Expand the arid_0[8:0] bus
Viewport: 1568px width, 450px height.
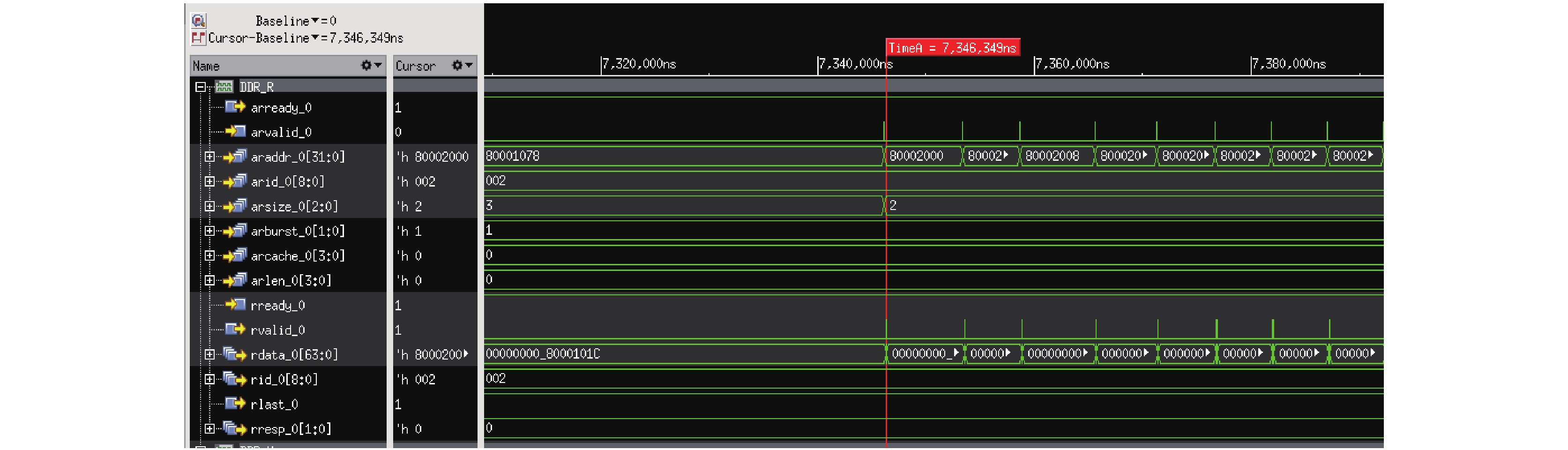(209, 181)
